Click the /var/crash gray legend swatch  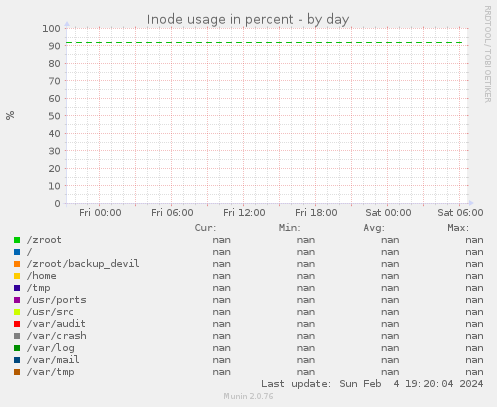click(17, 336)
